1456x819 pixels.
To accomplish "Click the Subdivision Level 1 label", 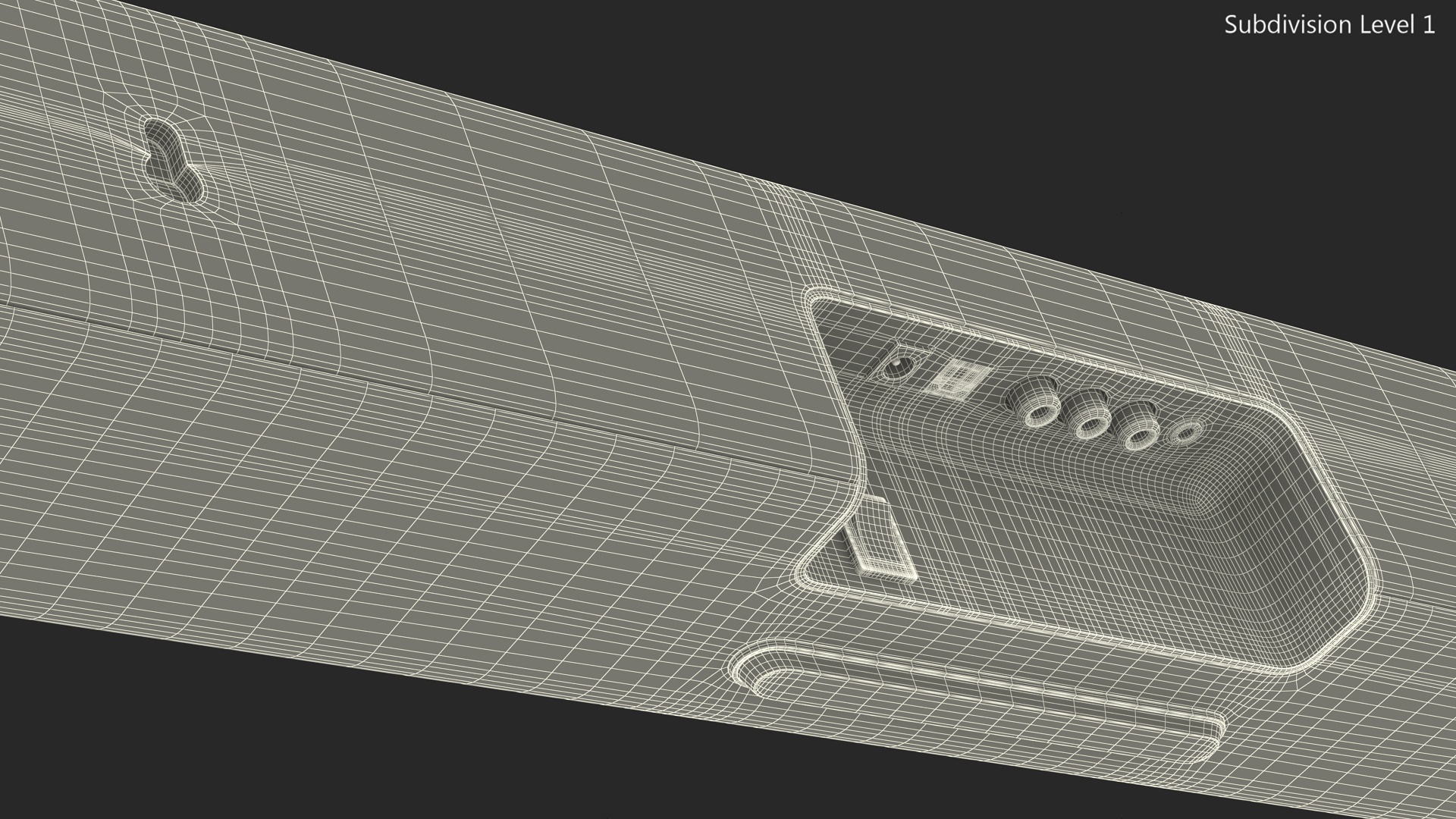I will click(1329, 25).
